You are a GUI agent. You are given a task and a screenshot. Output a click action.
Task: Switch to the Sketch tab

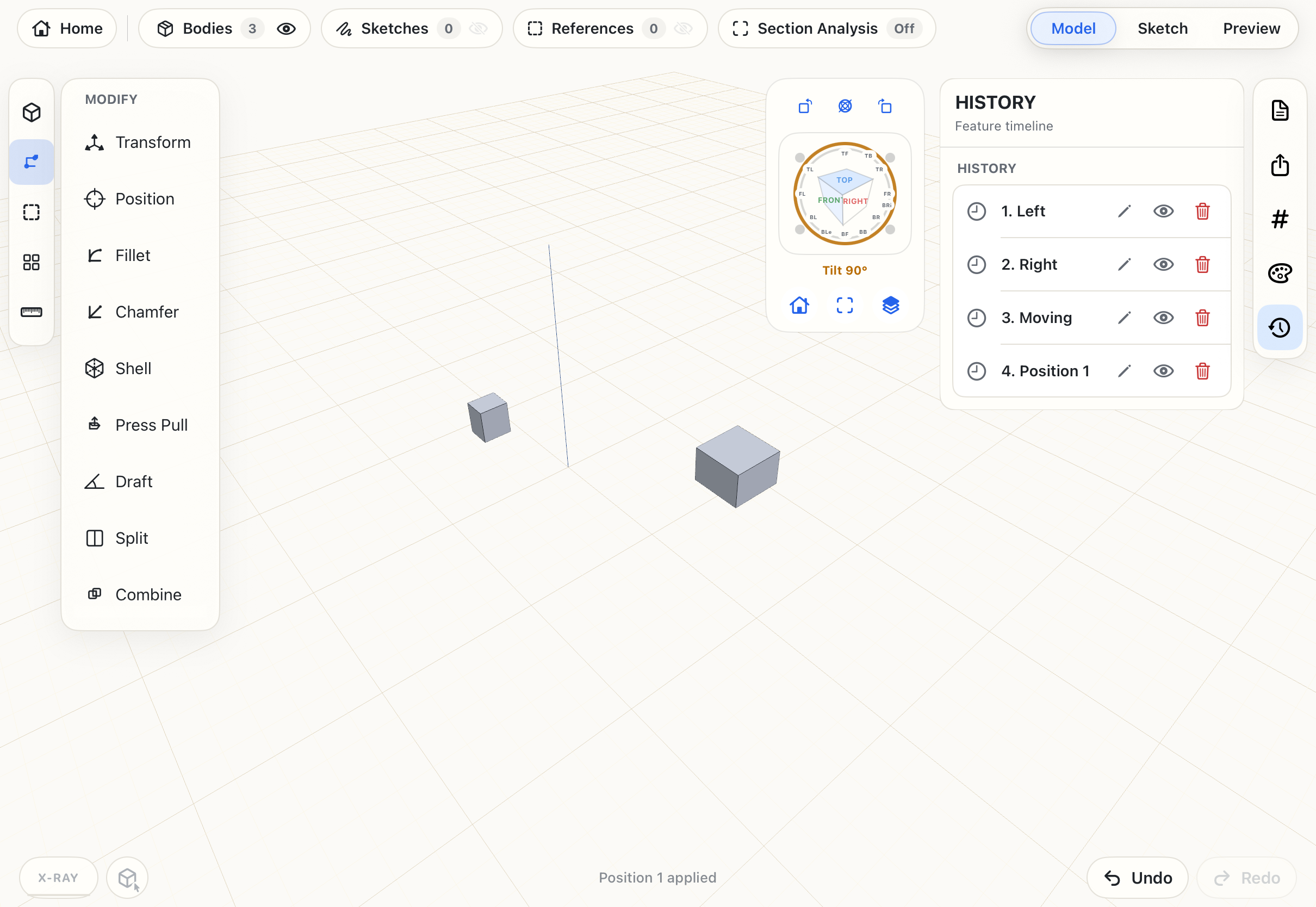point(1162,28)
